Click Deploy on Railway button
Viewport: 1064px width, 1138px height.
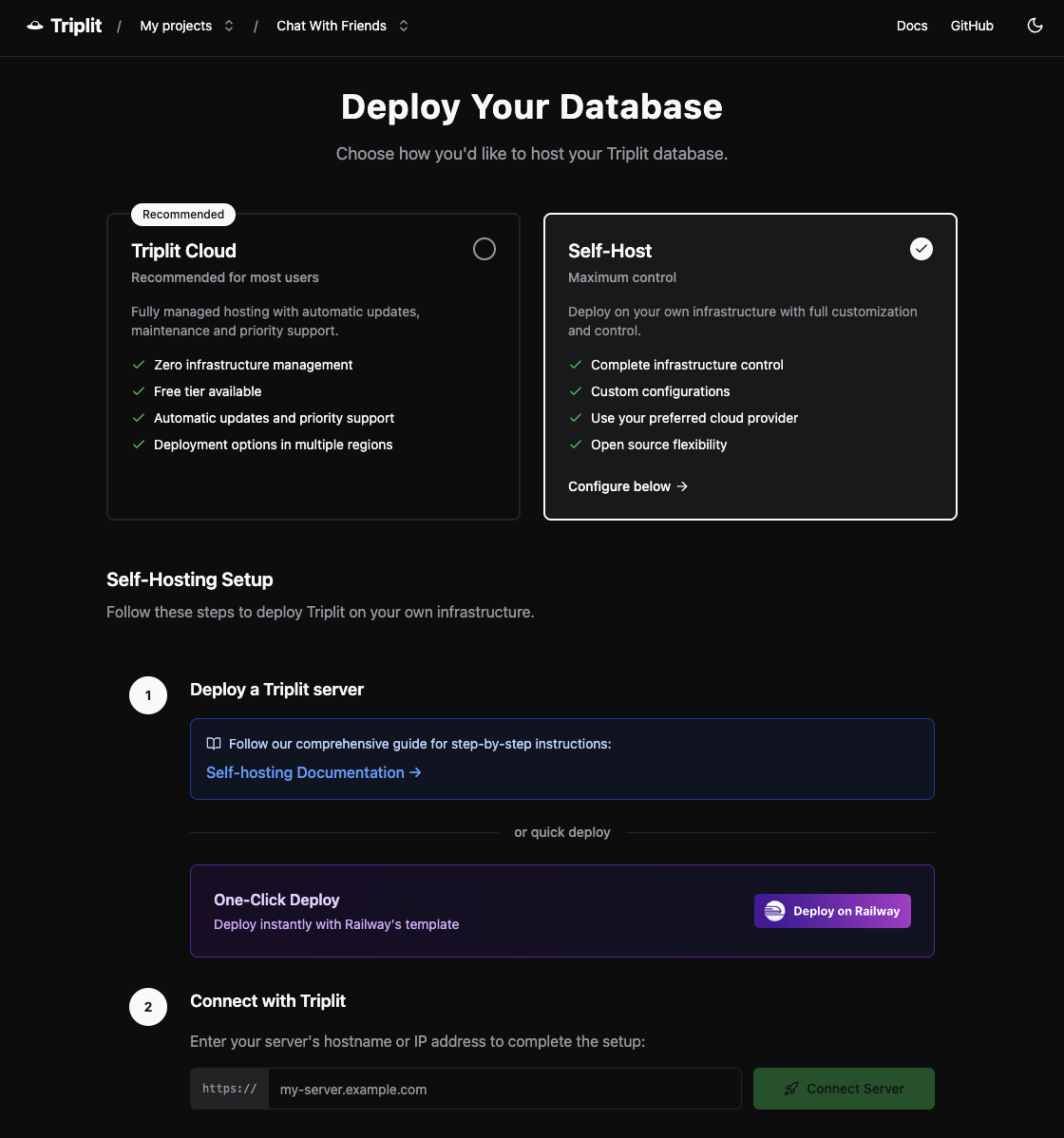point(832,911)
